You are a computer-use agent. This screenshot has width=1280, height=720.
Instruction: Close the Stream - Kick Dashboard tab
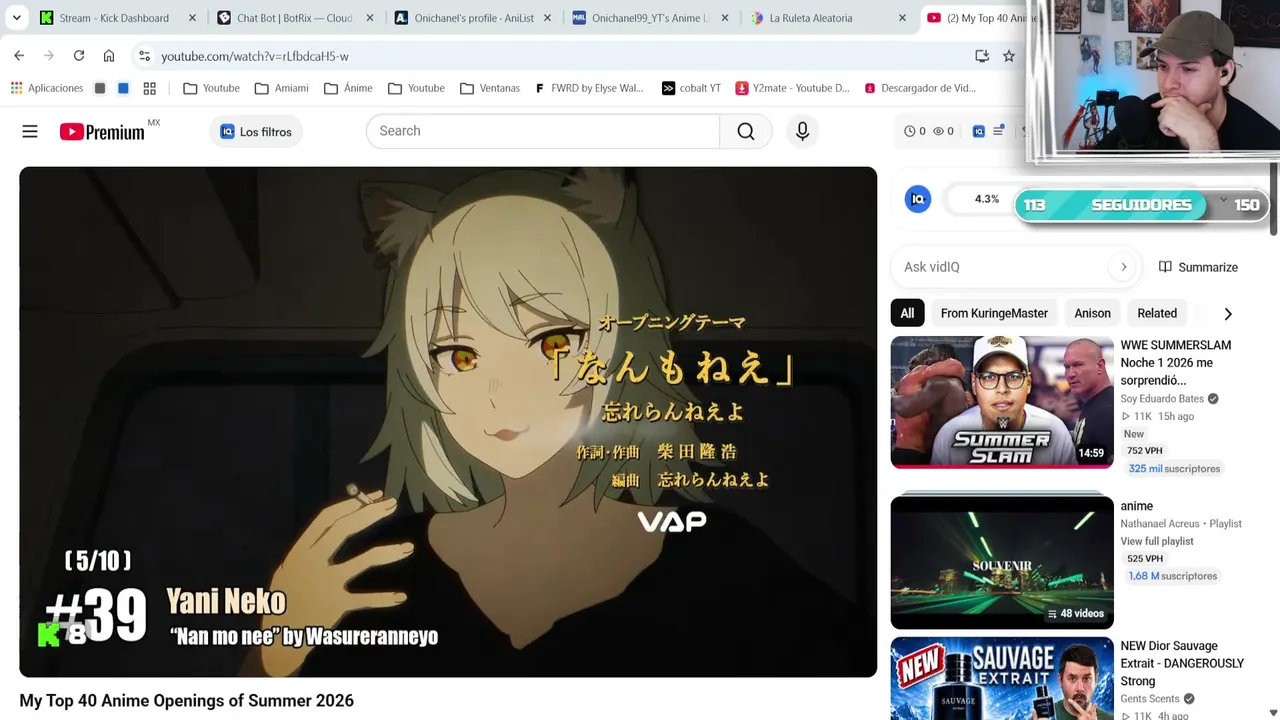coord(192,18)
